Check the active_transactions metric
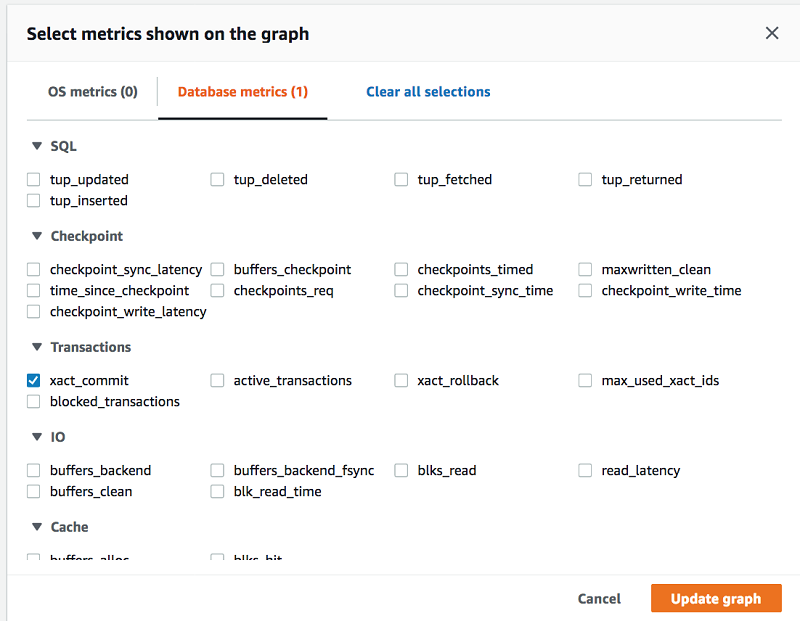Image resolution: width=800 pixels, height=621 pixels. click(x=217, y=380)
